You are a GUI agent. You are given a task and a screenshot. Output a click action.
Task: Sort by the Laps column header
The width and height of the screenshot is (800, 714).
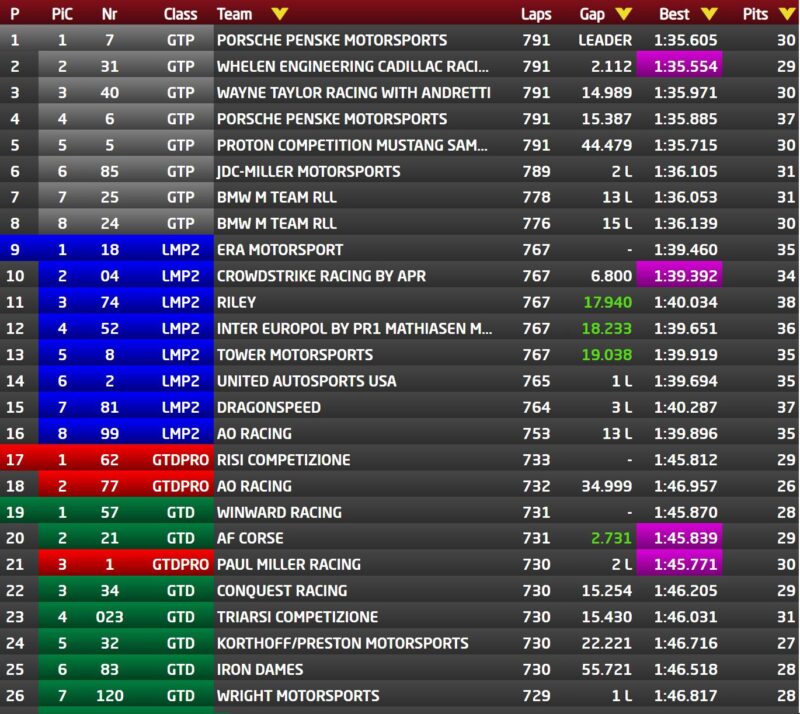pyautogui.click(x=536, y=14)
